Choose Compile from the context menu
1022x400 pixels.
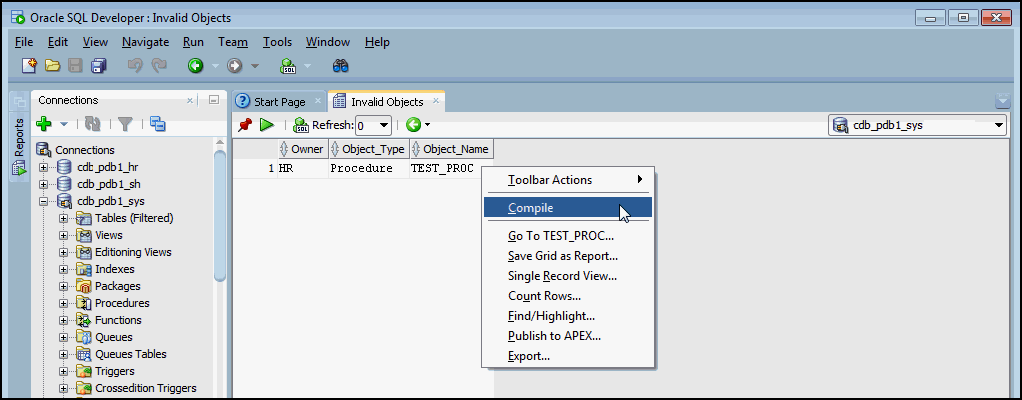click(530, 208)
